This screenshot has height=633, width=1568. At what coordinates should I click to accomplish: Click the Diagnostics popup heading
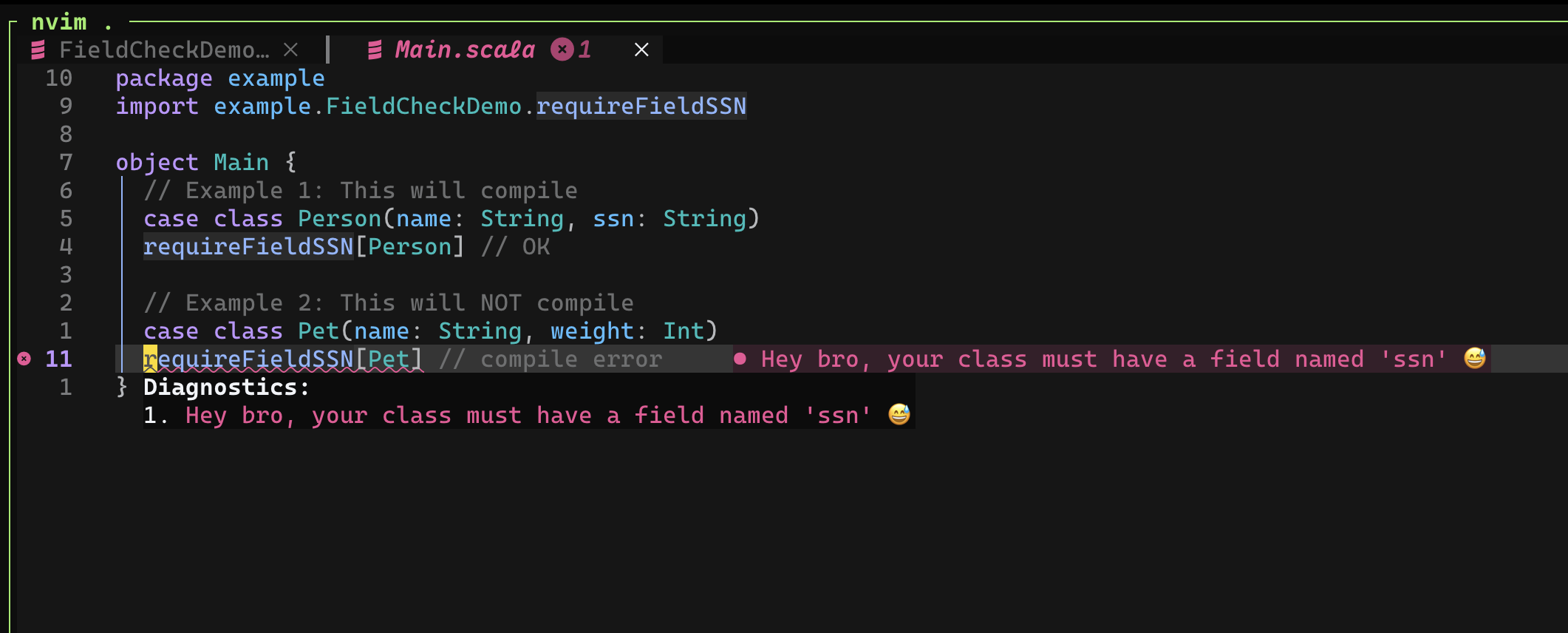tap(226, 387)
